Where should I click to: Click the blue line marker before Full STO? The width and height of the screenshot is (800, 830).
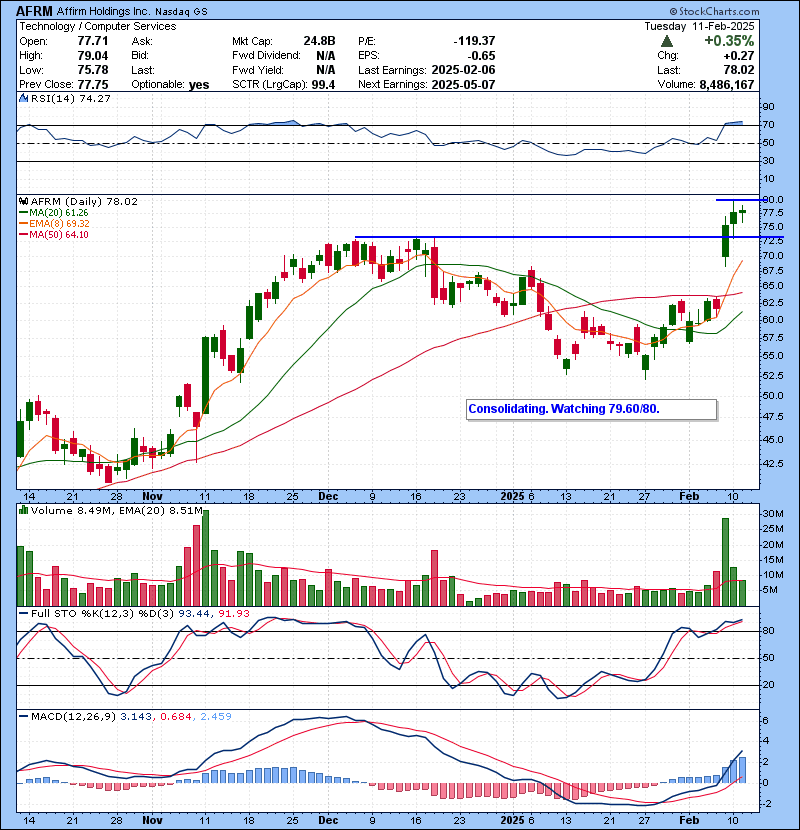[23, 614]
